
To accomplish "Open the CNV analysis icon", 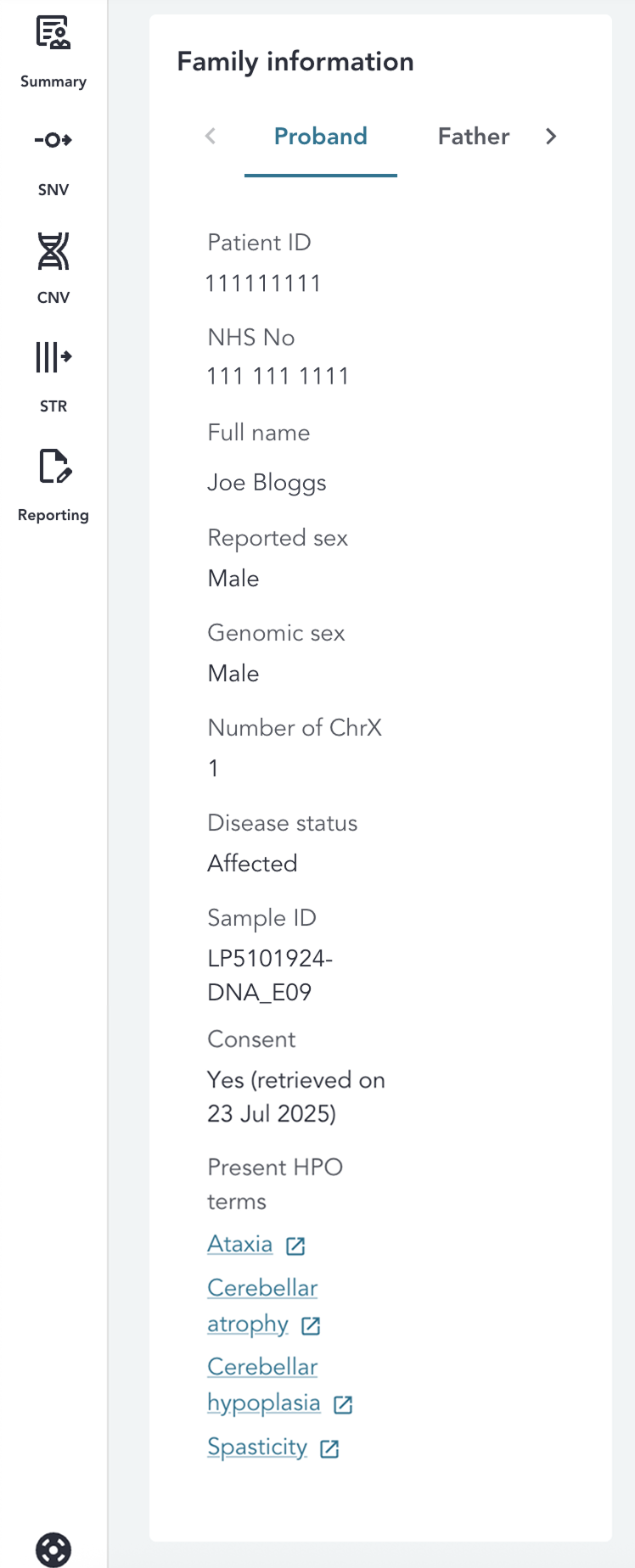I will (53, 252).
